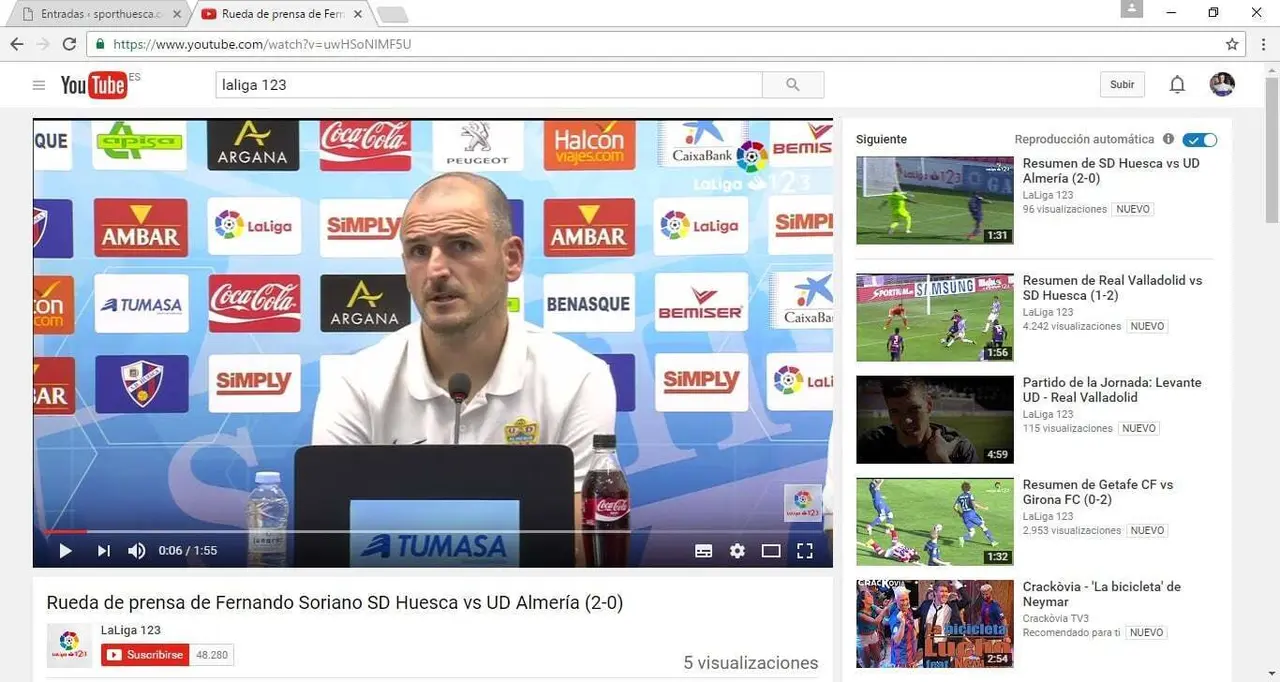
Task: Play the video
Action: point(65,550)
